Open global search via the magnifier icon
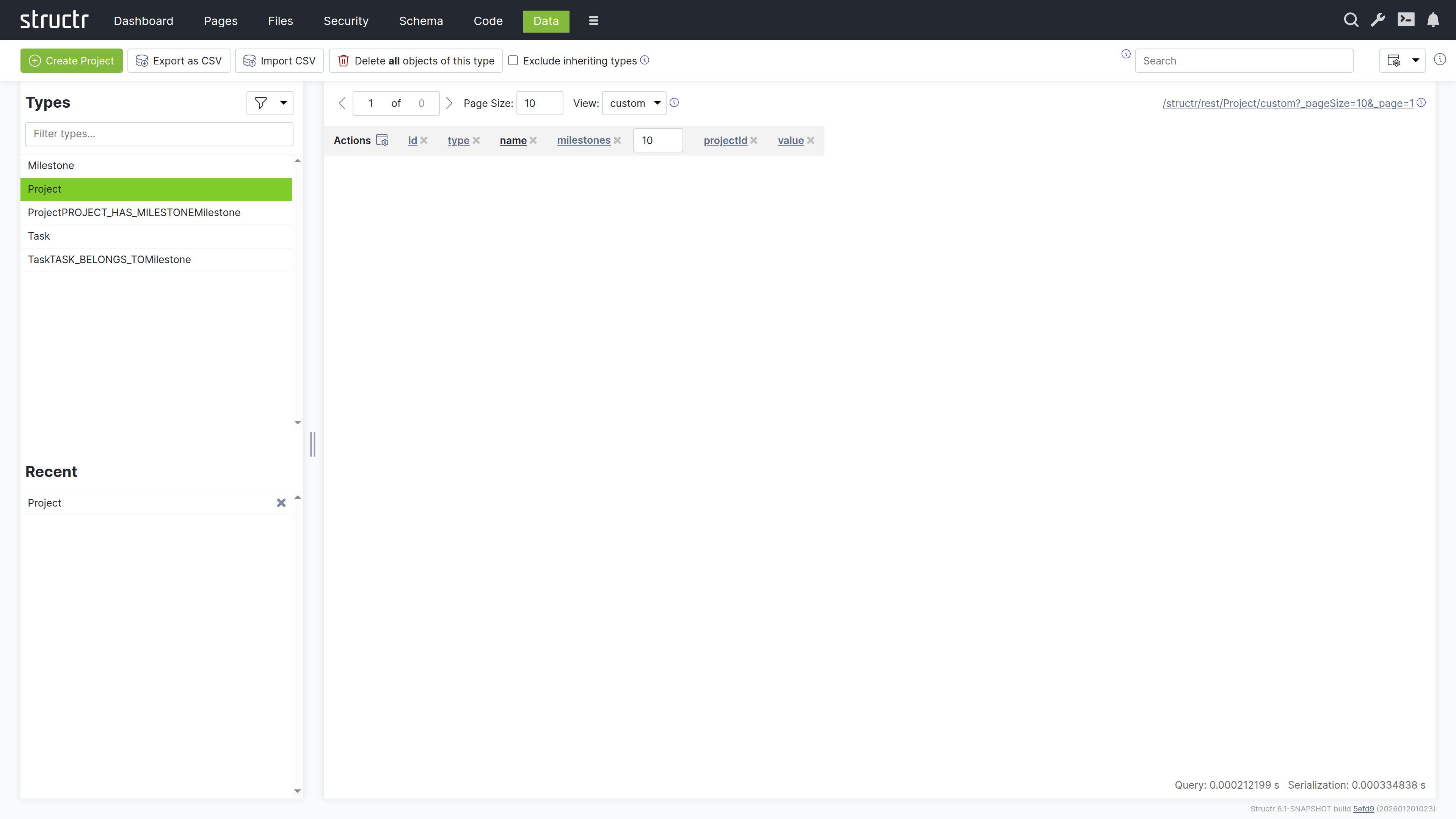Viewport: 1456px width, 819px height. coord(1351,20)
